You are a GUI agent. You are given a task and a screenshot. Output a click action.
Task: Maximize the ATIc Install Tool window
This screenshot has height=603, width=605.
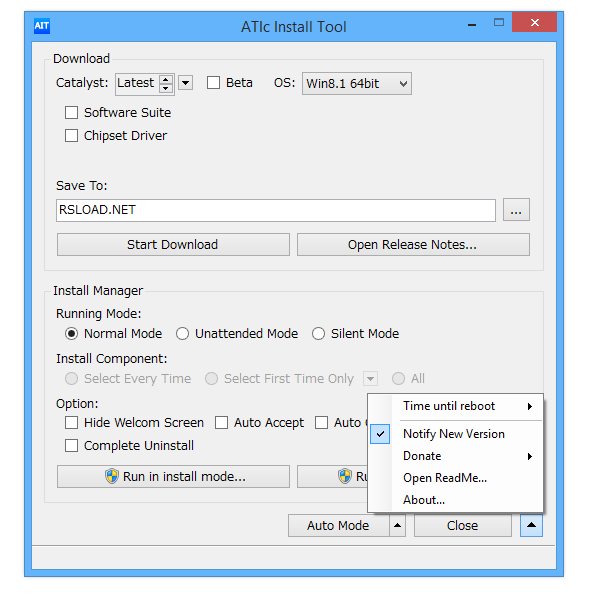(x=499, y=22)
